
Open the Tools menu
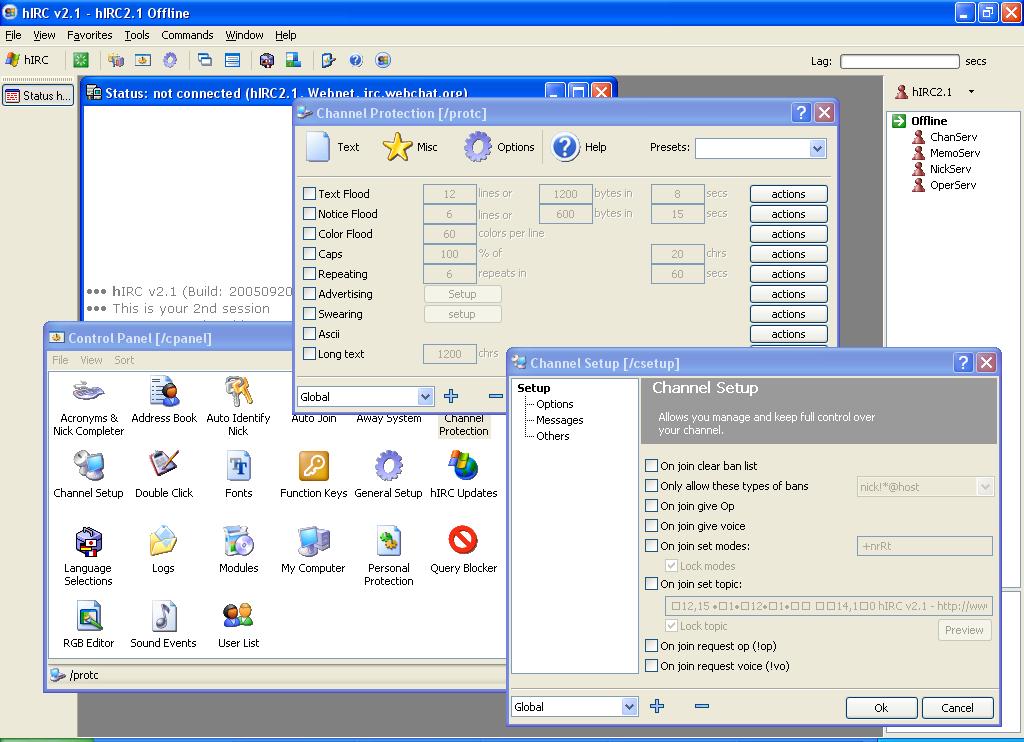coord(137,35)
